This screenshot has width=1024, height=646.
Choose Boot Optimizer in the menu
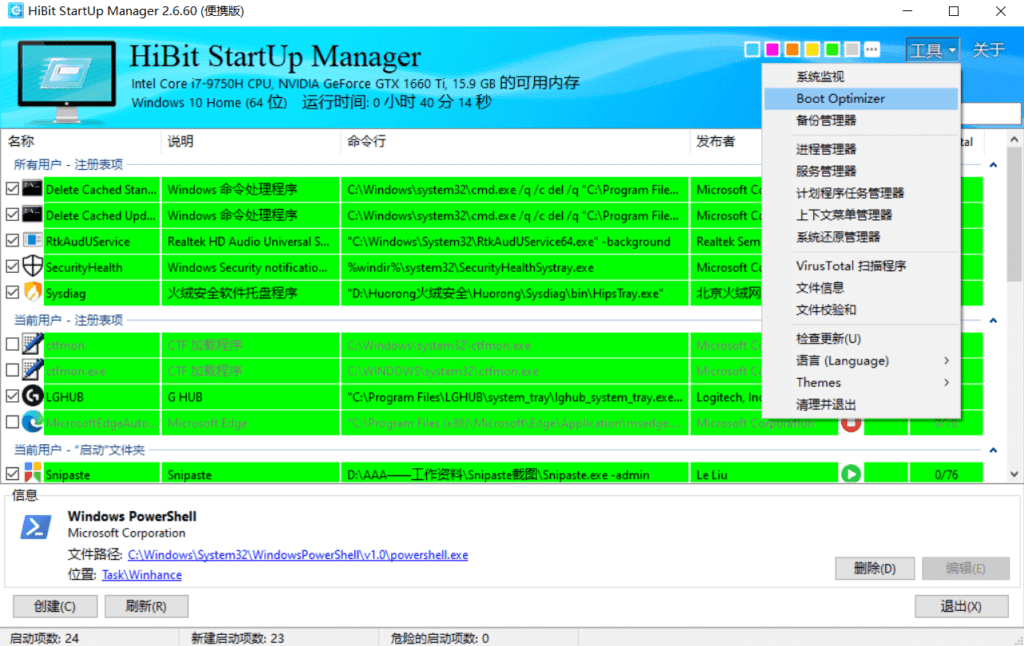coord(861,99)
